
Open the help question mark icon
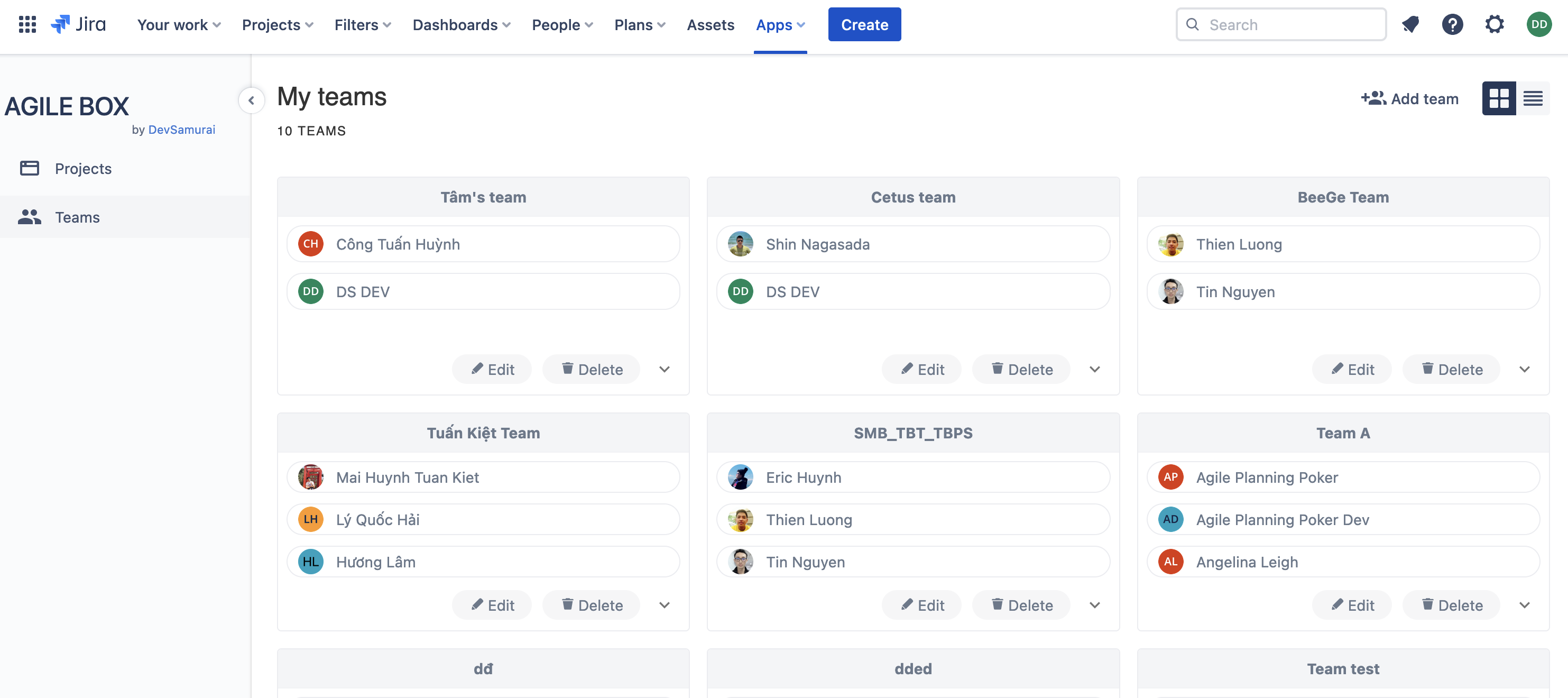pyautogui.click(x=1452, y=24)
